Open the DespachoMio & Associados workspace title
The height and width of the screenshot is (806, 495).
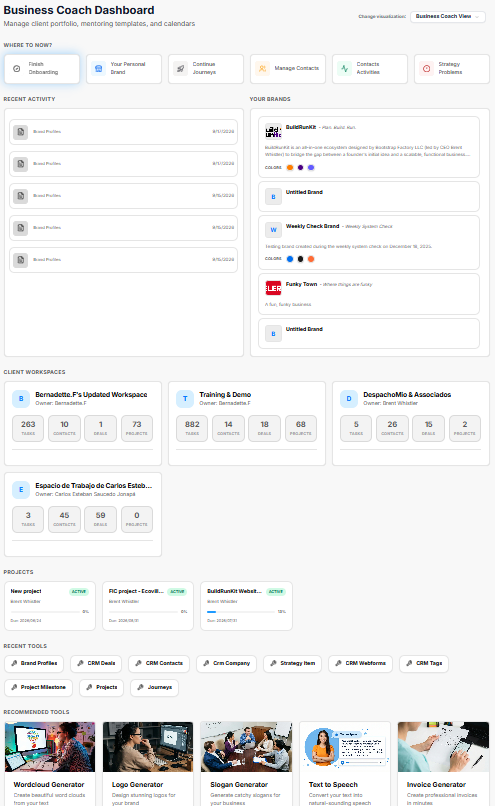click(x=407, y=395)
